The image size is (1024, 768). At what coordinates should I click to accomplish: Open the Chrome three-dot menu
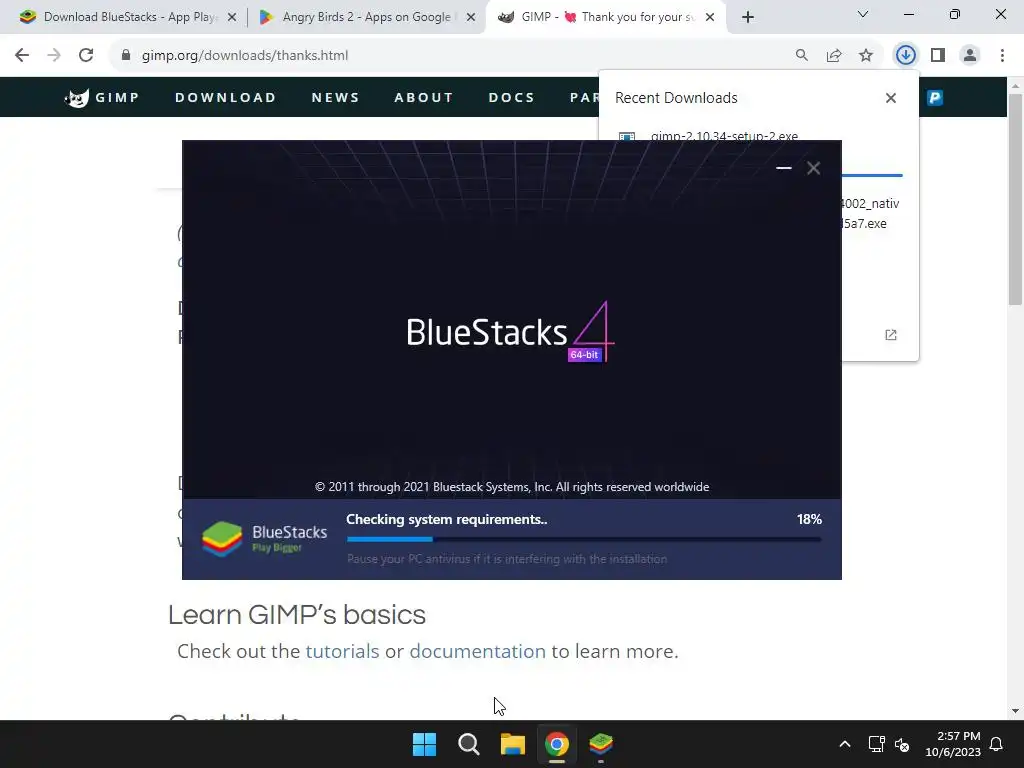point(1002,56)
